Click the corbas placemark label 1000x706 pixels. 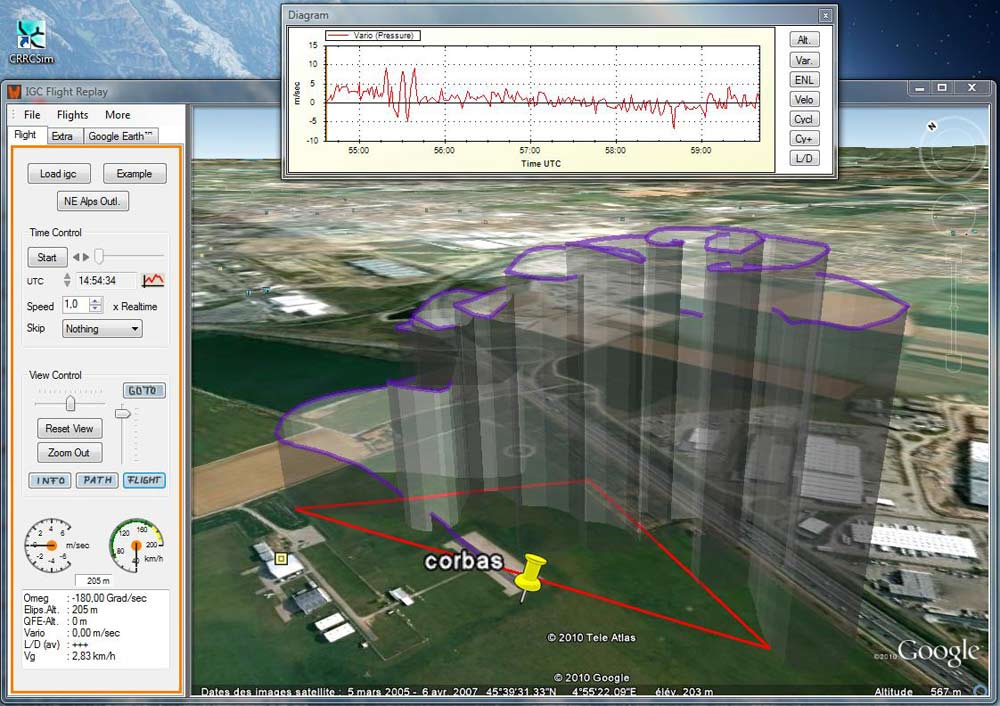pos(464,561)
